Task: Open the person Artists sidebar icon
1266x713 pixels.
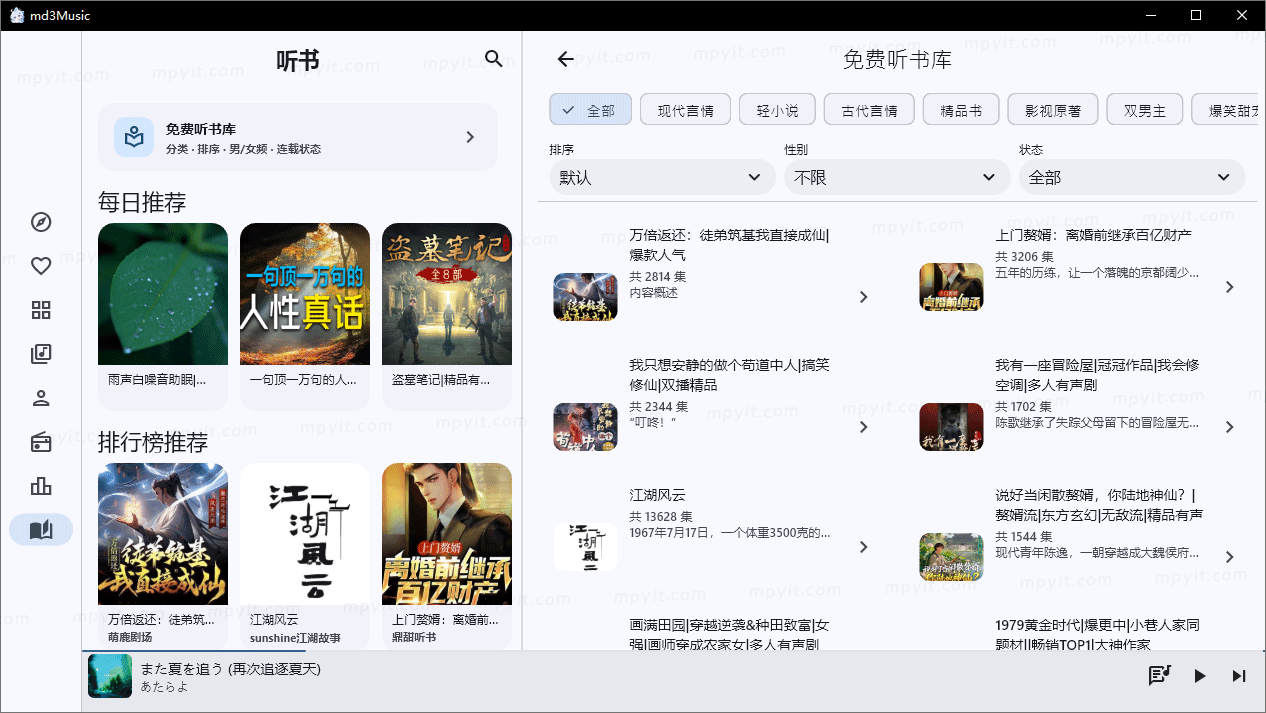Action: pyautogui.click(x=41, y=398)
